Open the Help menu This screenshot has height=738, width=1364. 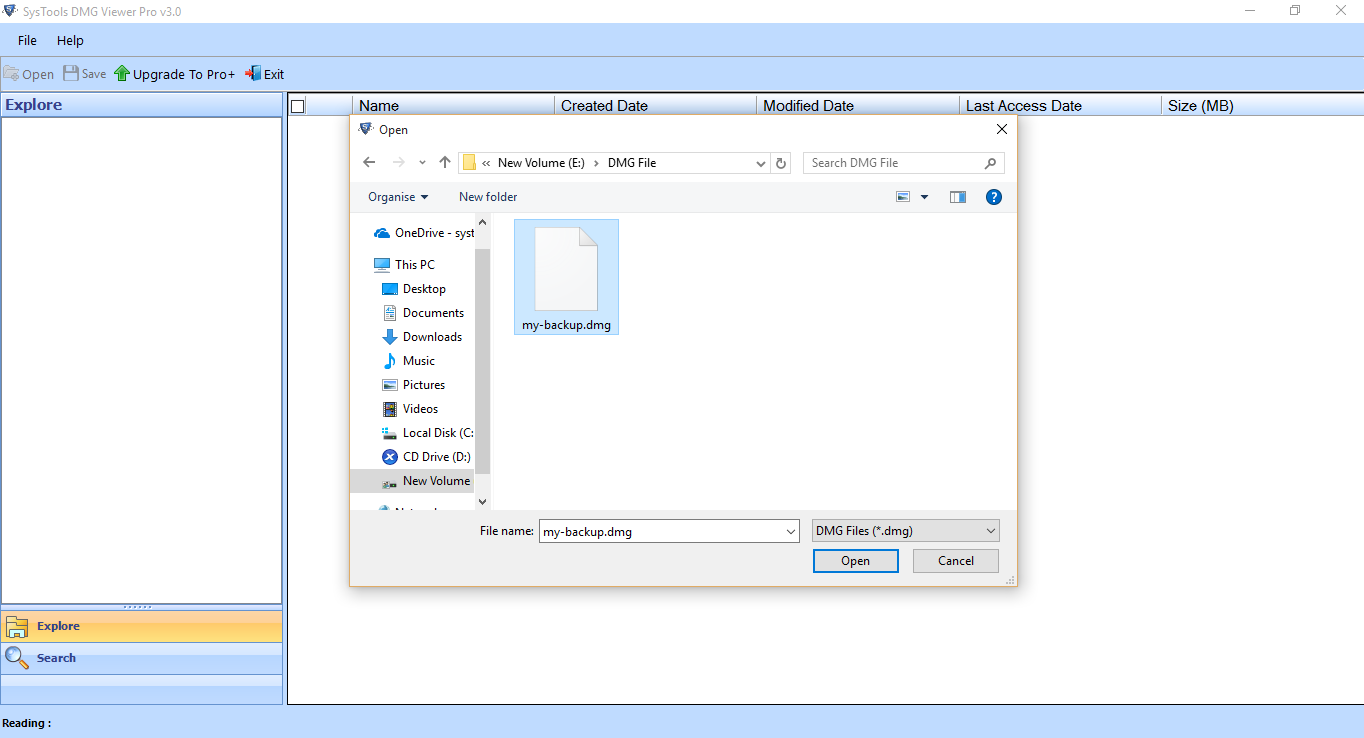(70, 40)
